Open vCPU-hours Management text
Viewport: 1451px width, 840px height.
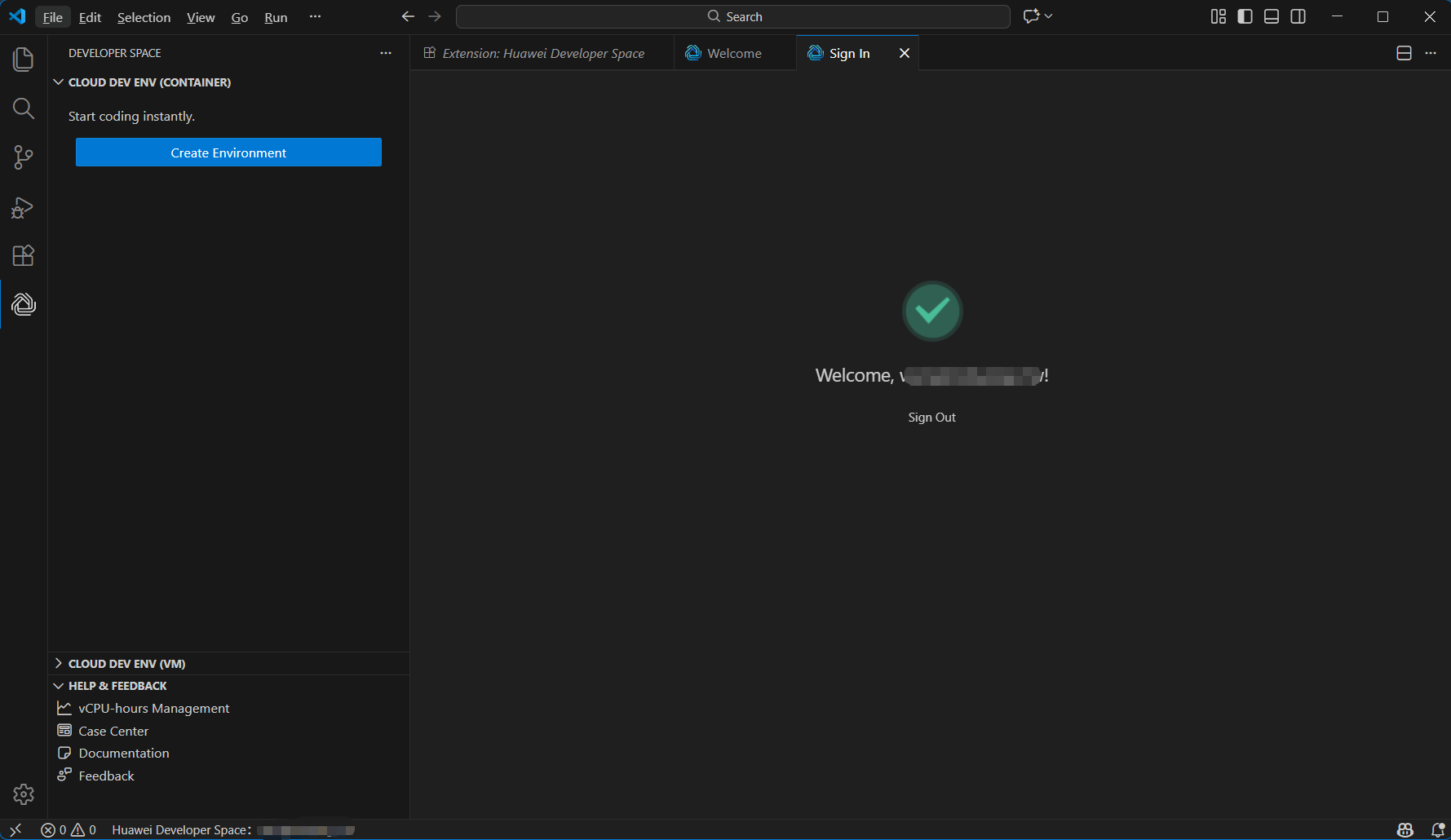[154, 708]
